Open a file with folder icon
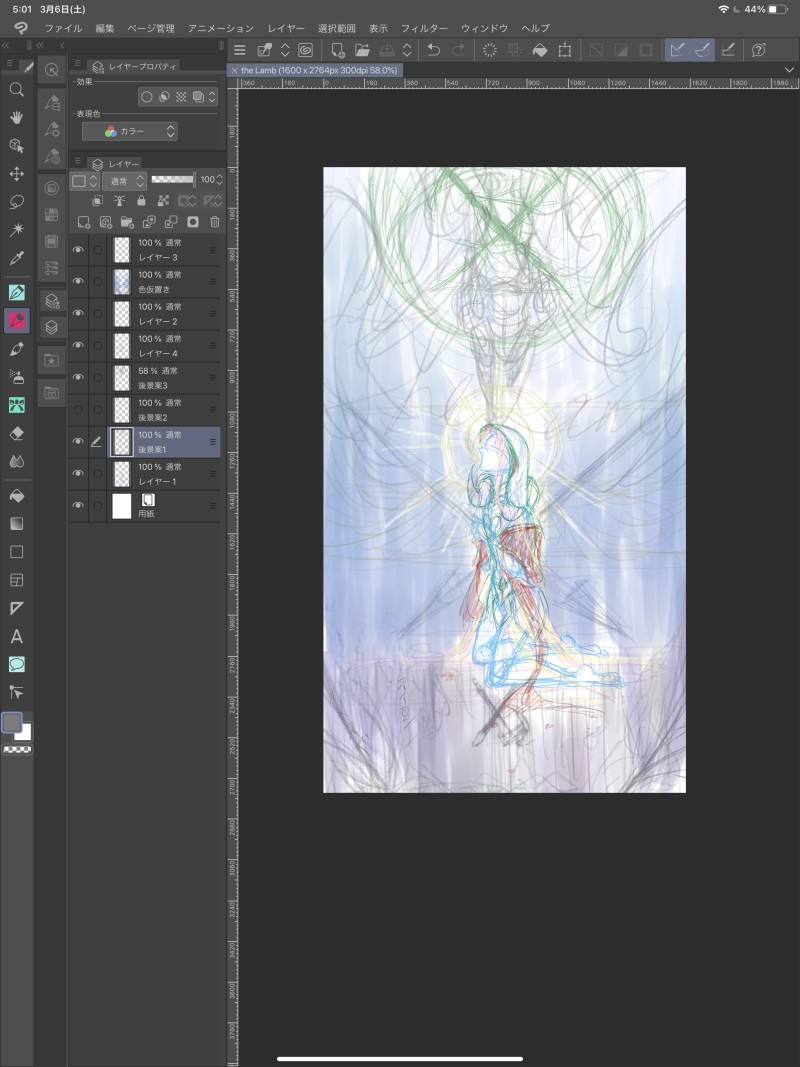 (362, 50)
